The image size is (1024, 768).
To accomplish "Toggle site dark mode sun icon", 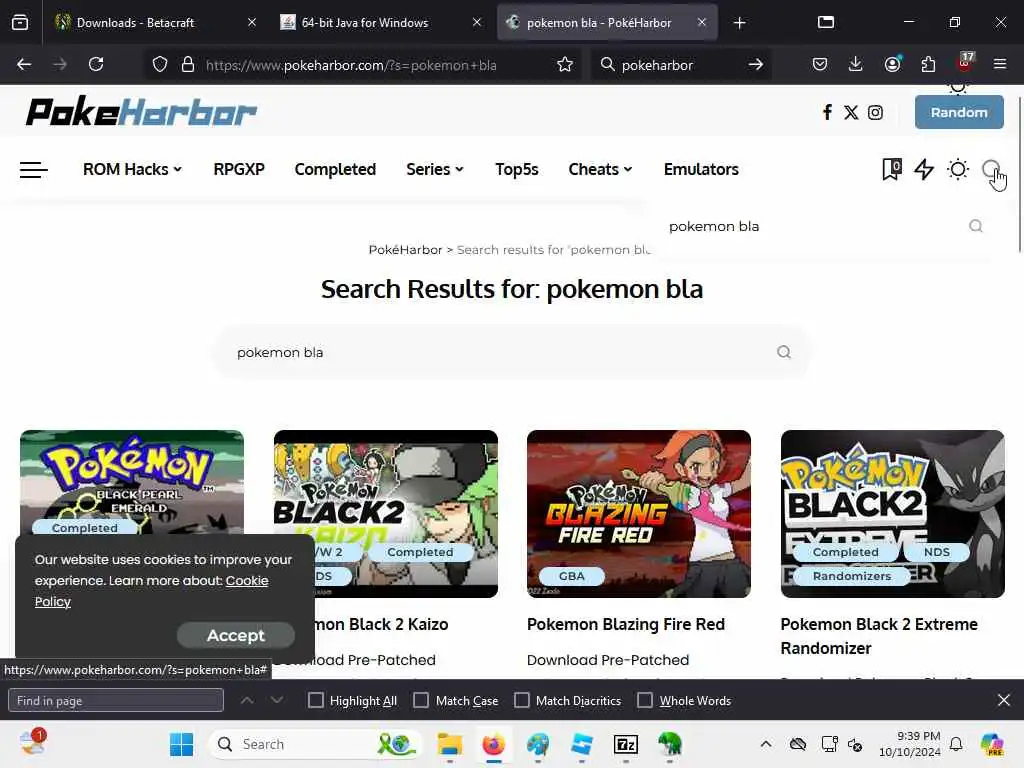I will (x=958, y=169).
